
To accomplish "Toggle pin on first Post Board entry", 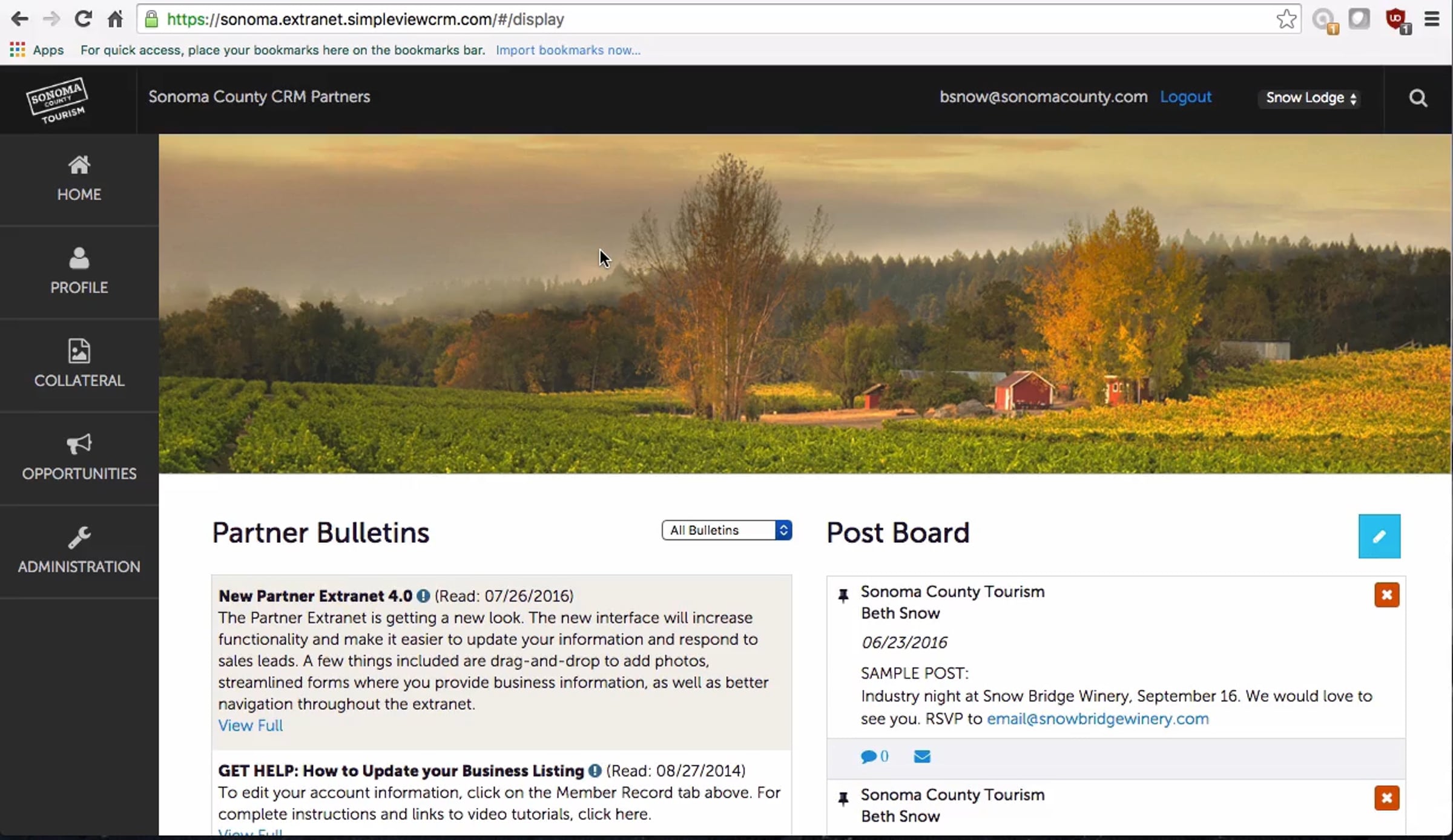I will pos(843,595).
